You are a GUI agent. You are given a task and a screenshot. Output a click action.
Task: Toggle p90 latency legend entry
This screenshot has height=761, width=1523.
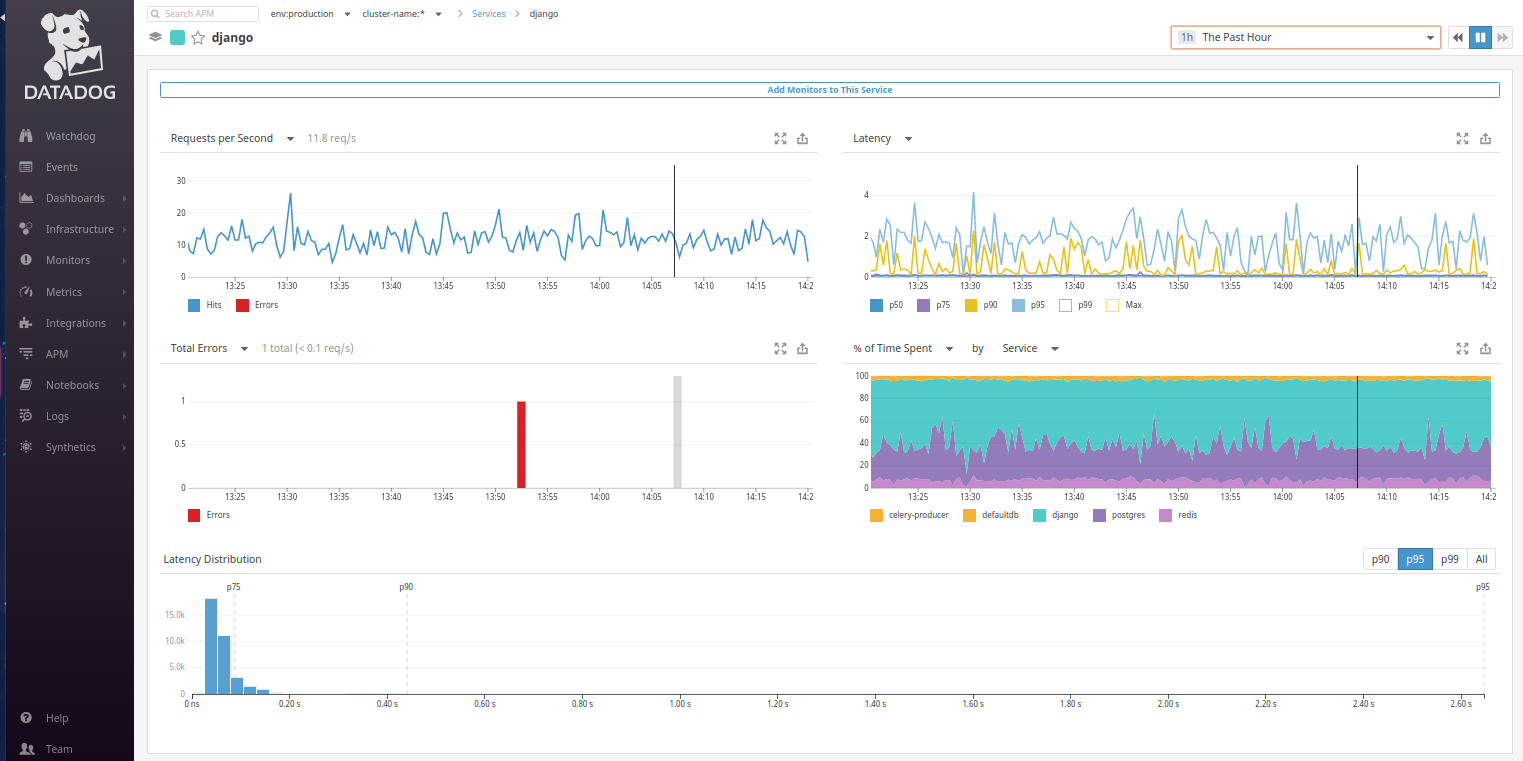click(x=981, y=305)
